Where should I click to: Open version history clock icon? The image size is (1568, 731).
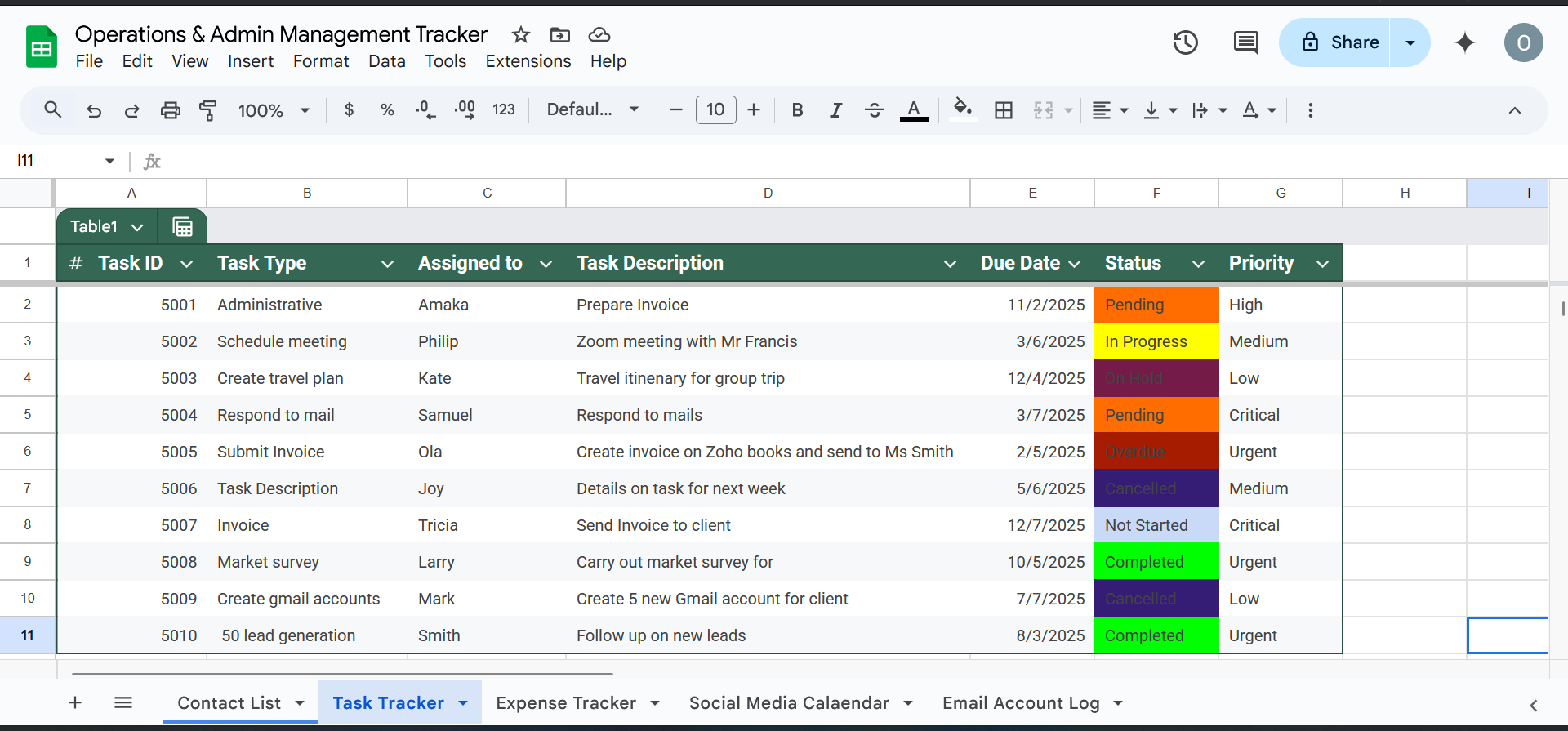click(x=1185, y=42)
